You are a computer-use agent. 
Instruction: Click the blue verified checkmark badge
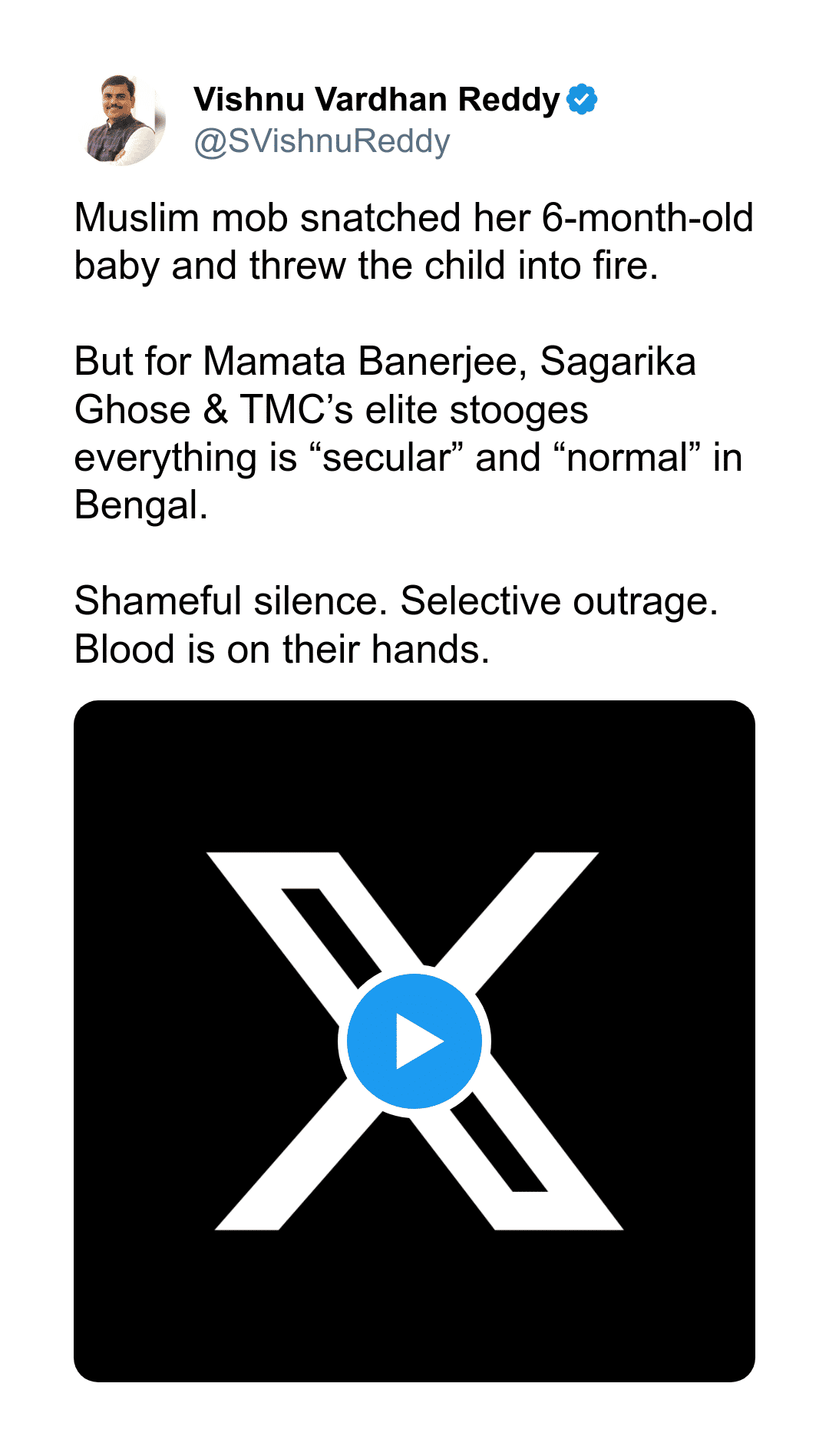[x=582, y=99]
